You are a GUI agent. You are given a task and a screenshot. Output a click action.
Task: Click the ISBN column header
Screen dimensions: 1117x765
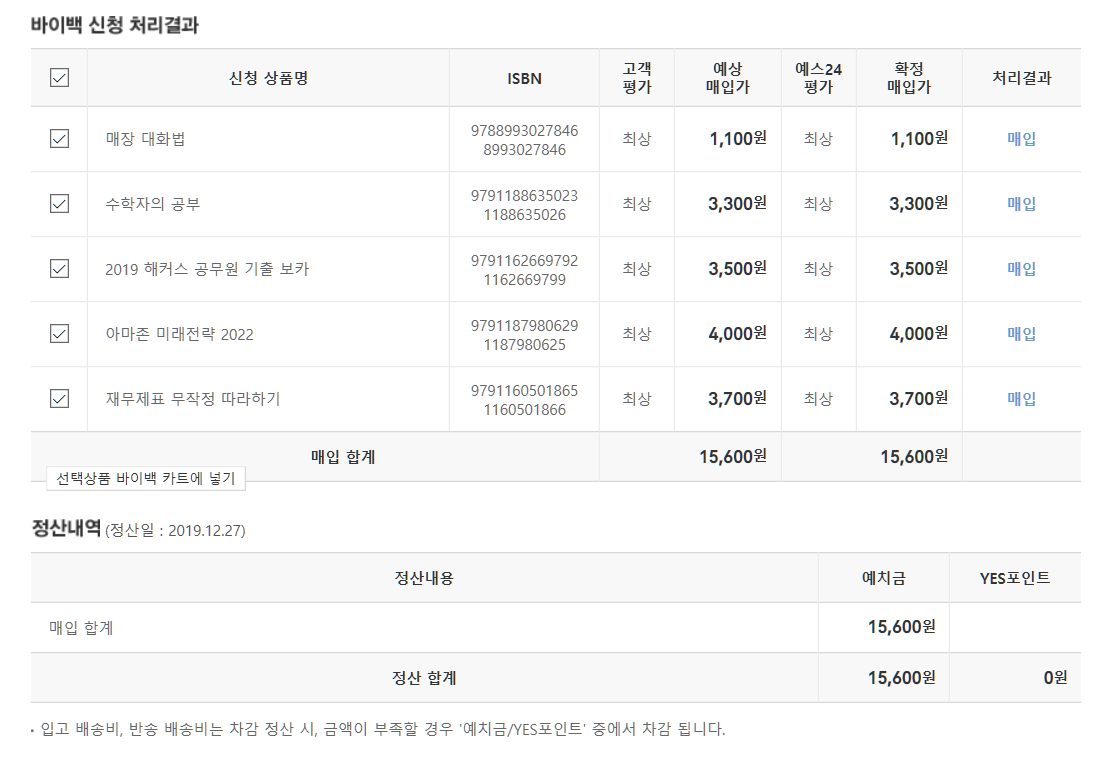click(524, 78)
